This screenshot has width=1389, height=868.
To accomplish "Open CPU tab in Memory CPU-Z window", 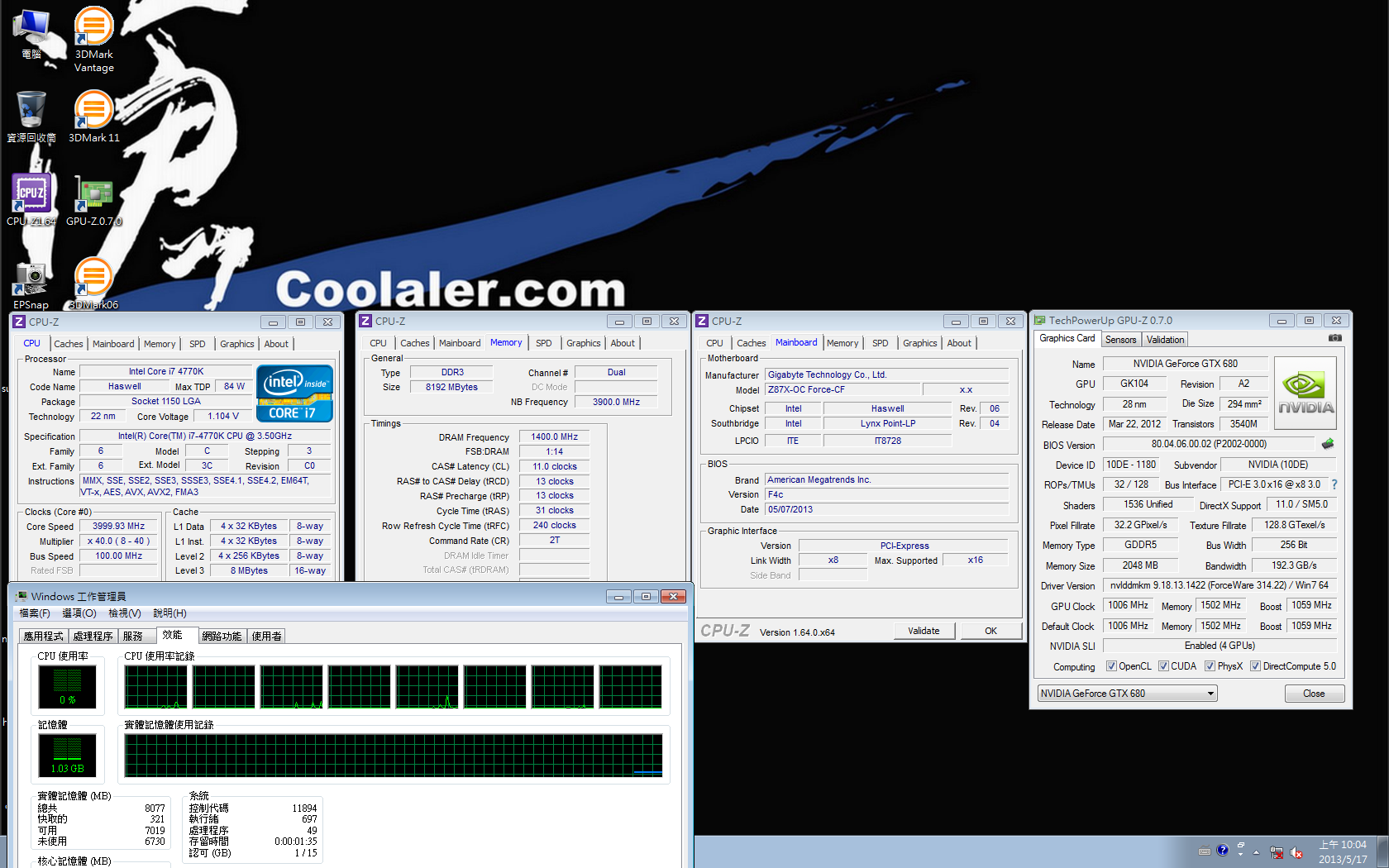I will pos(378,343).
